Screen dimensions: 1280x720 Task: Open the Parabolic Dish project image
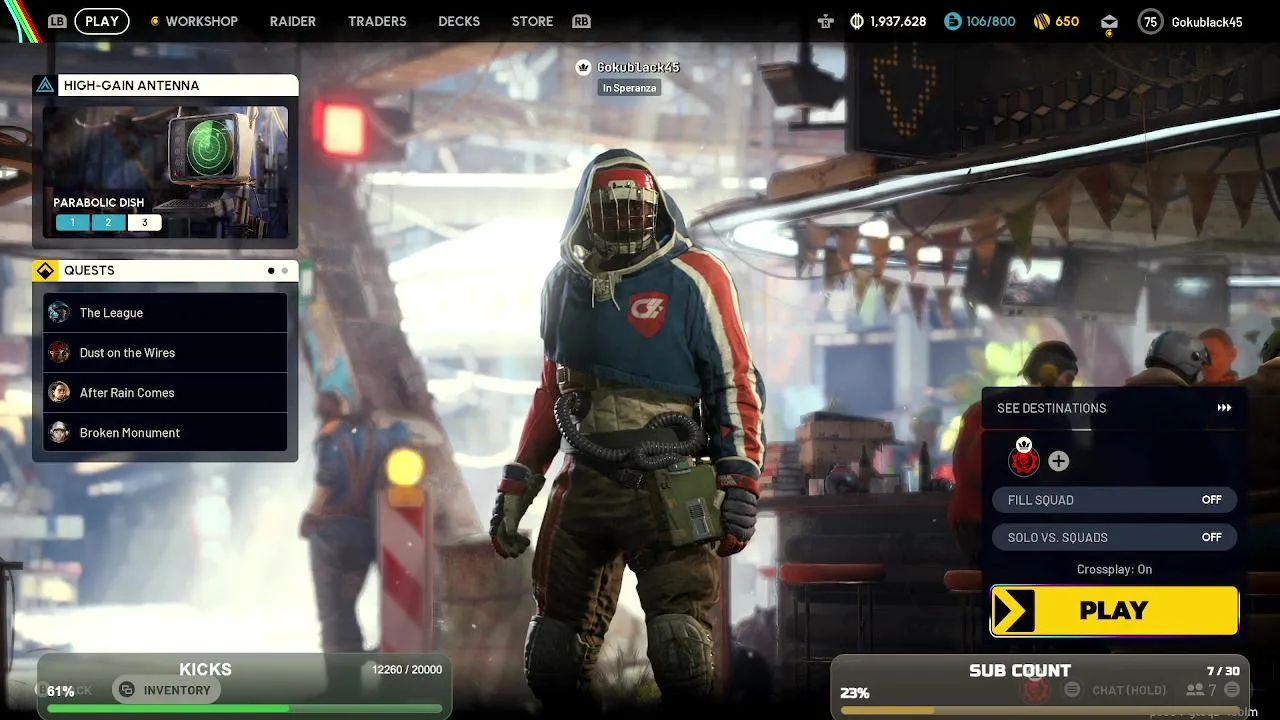click(x=165, y=172)
